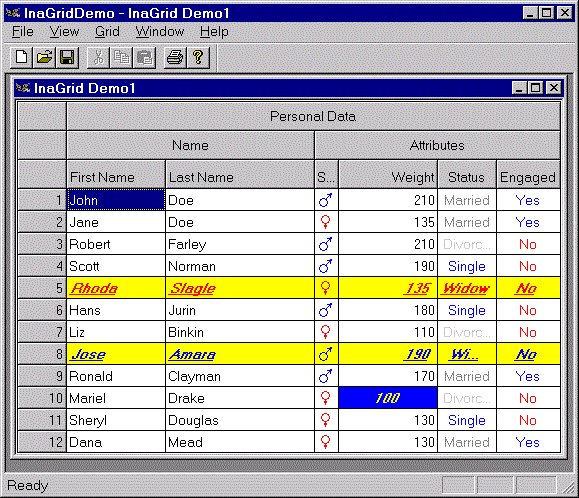Click the female symbol in Rhoda's row
Screen dimensions: 579x498
point(325,288)
